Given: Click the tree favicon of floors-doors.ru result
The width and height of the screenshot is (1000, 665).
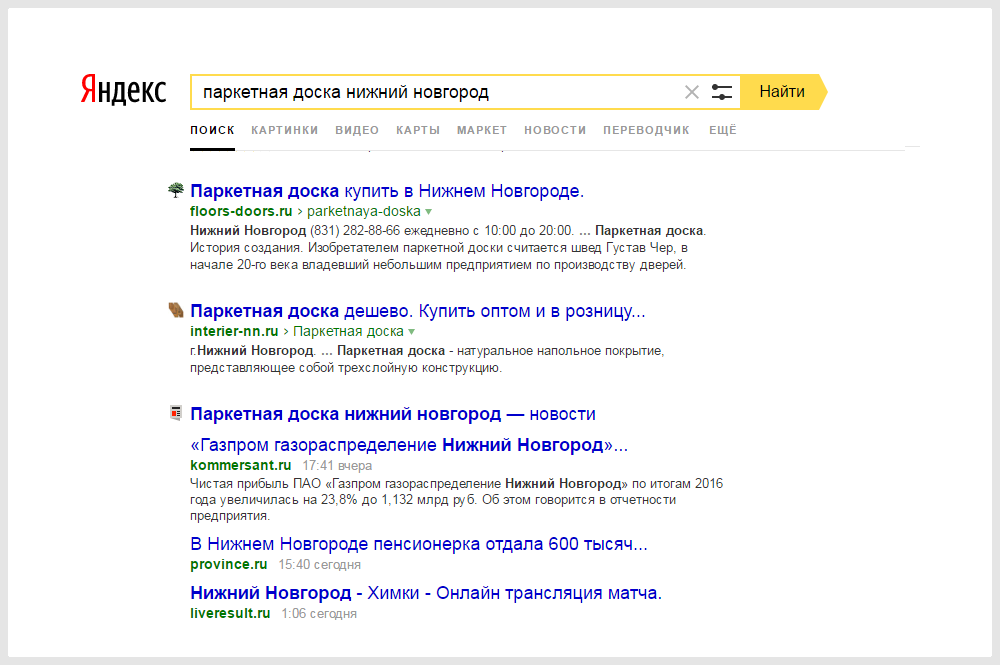Looking at the screenshot, I should pos(175,189).
